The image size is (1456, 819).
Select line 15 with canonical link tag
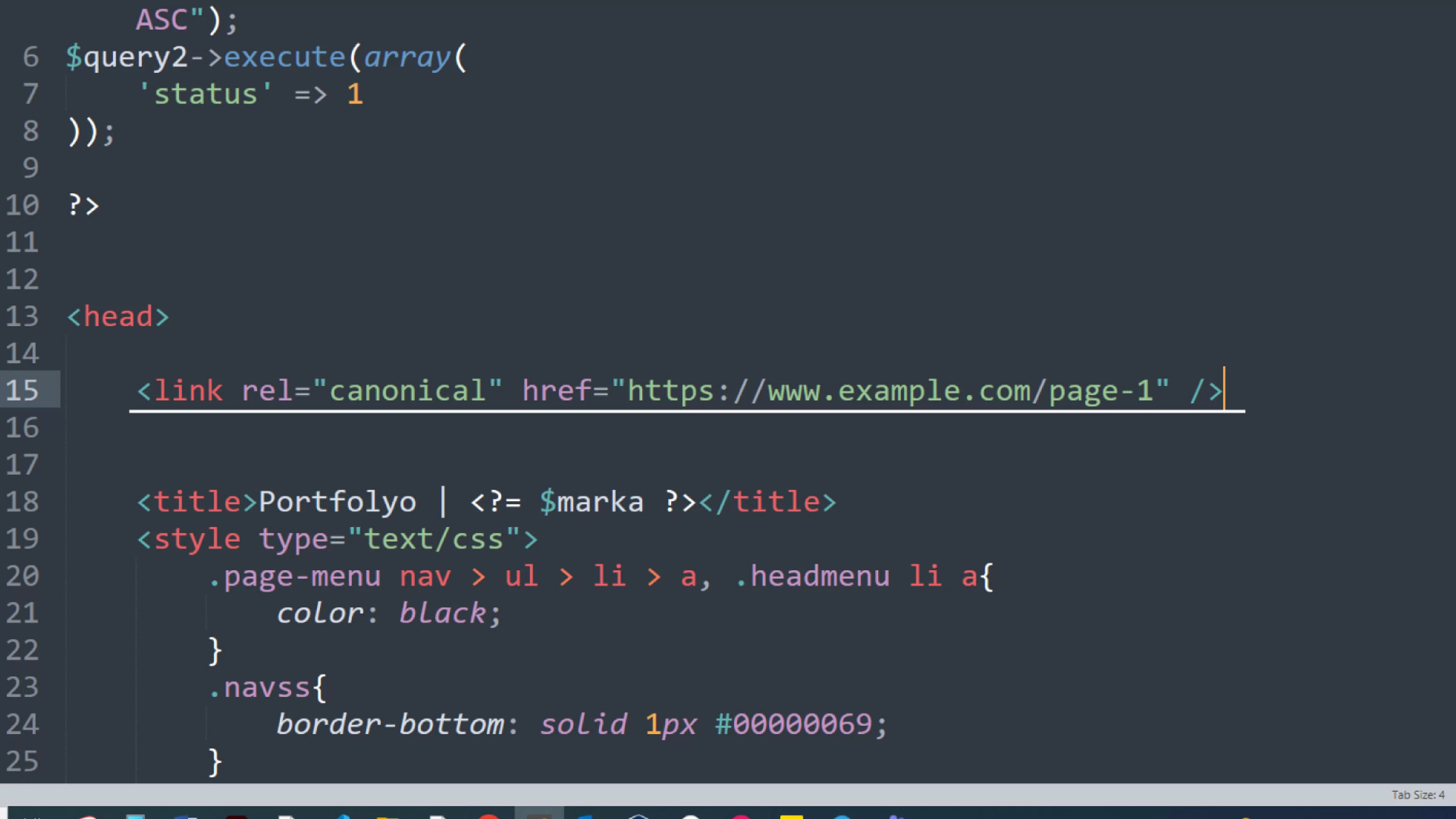pos(680,390)
